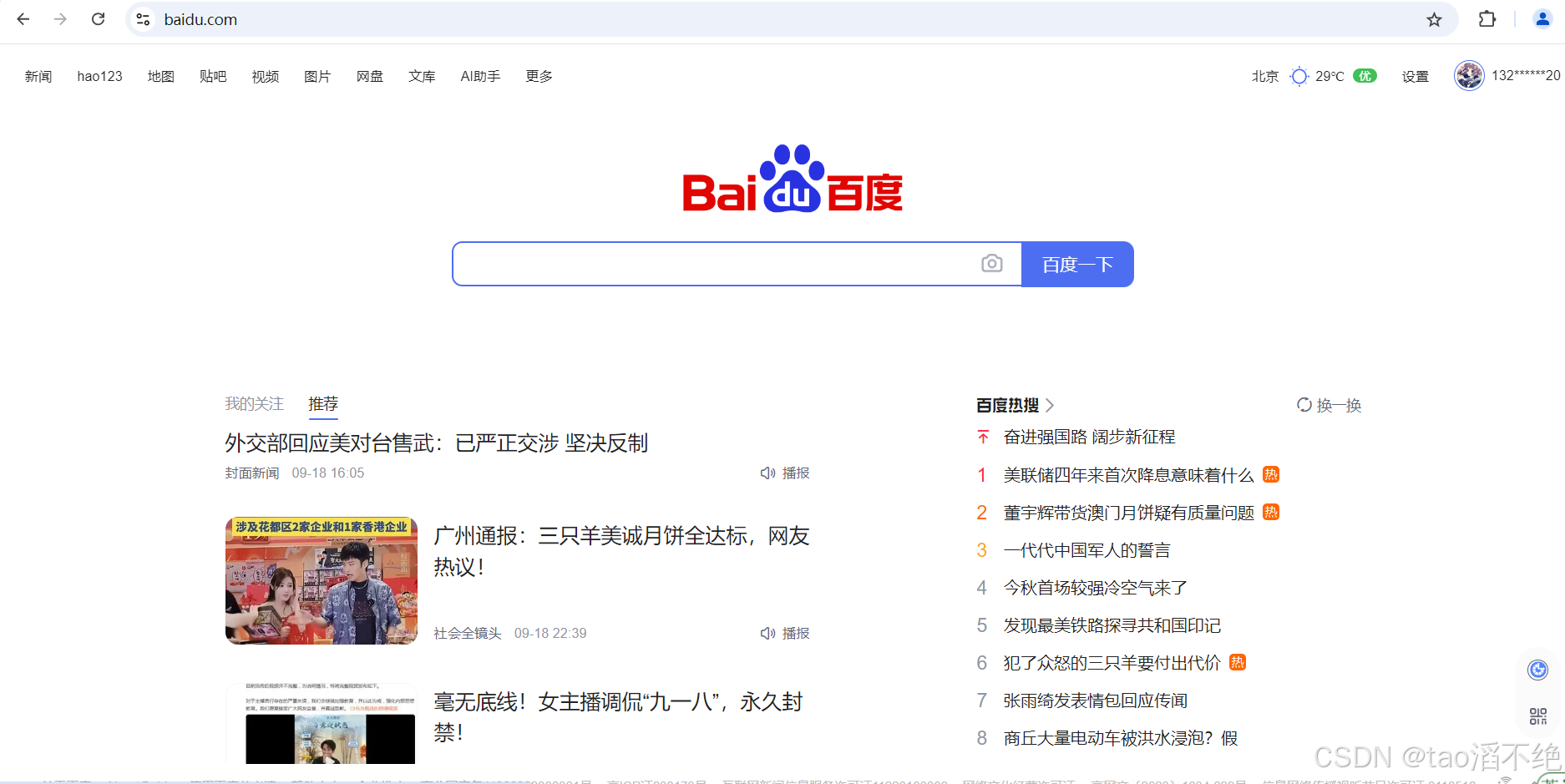Open hot search 张雨绮发表情包回应传闻
The height and width of the screenshot is (784, 1565).
click(x=1095, y=700)
